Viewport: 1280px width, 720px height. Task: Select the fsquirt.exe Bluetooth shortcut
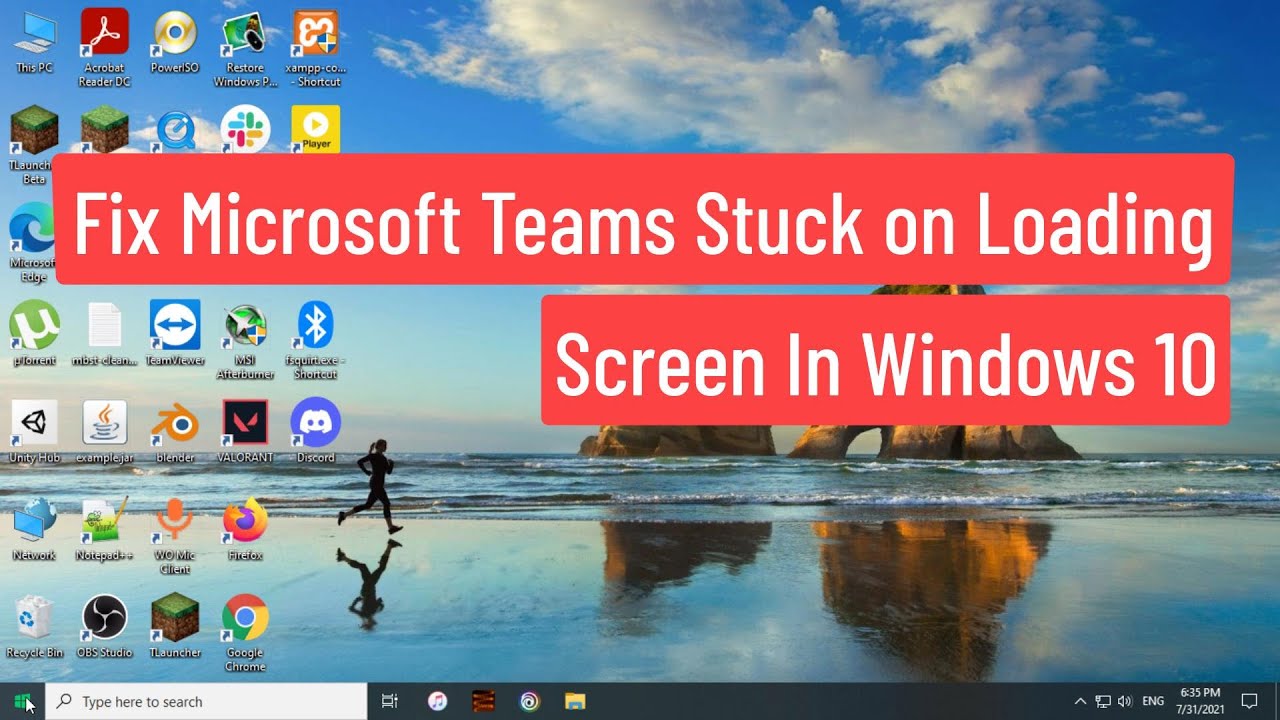coord(315,341)
